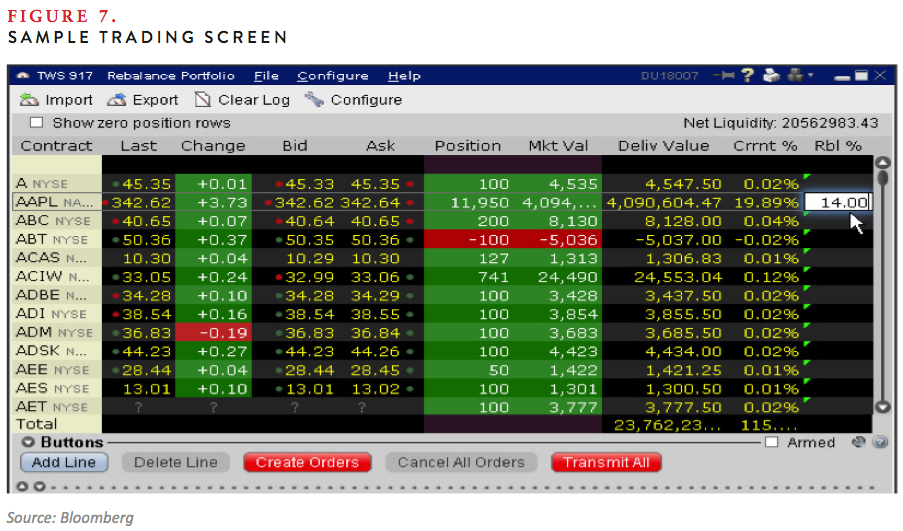
Task: Click the Rbl % input field showing 14.00
Action: (837, 202)
